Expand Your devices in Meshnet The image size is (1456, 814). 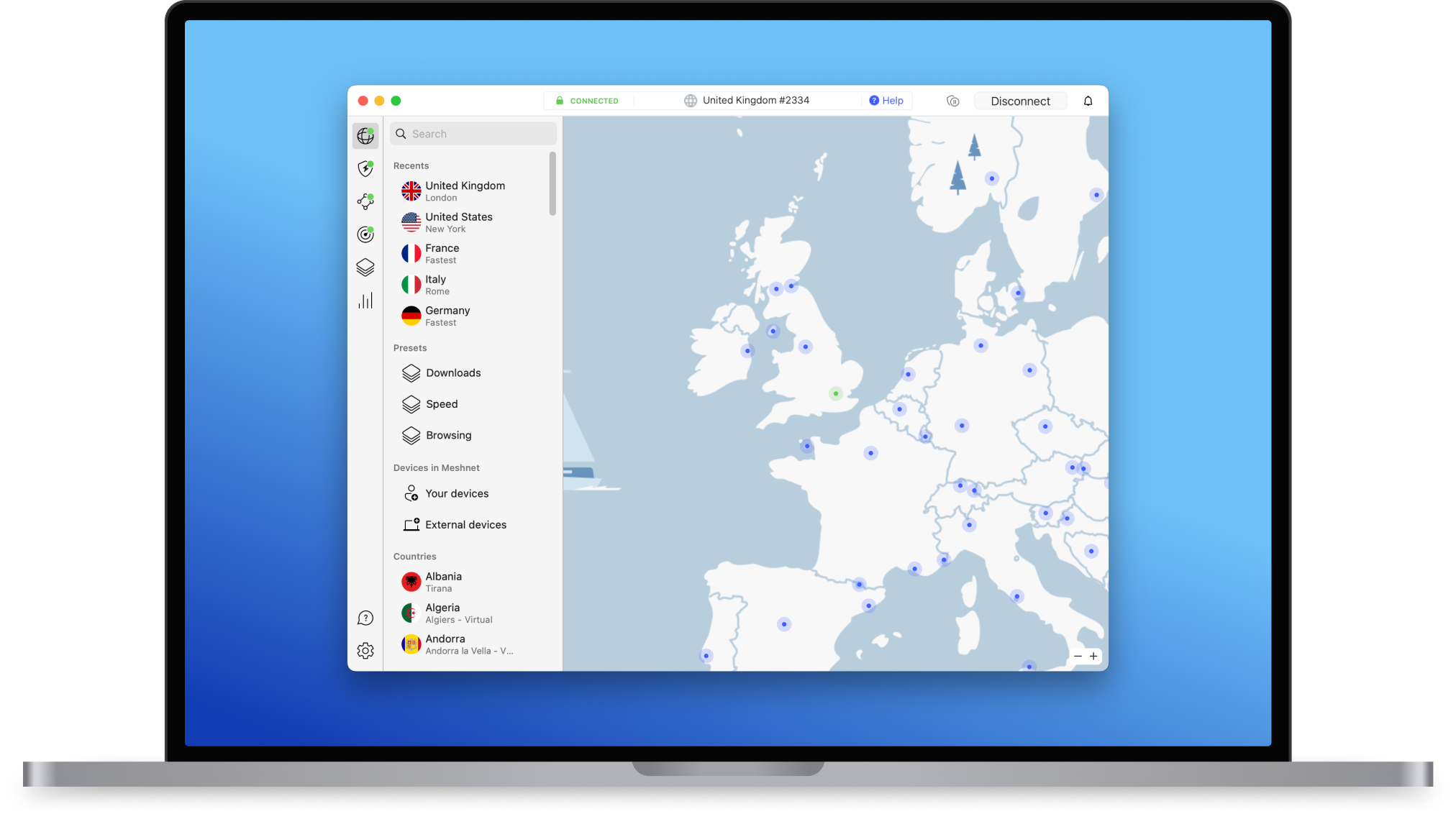pos(457,493)
